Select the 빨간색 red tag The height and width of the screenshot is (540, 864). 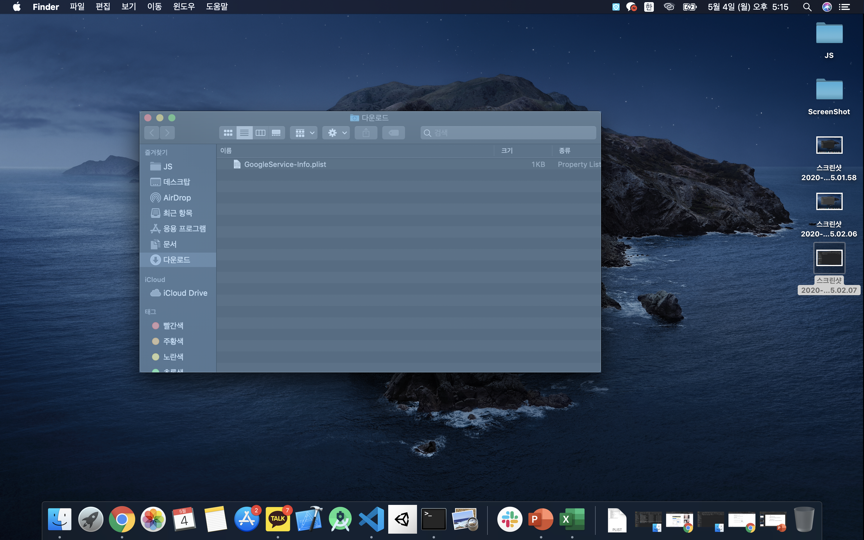tap(178, 326)
